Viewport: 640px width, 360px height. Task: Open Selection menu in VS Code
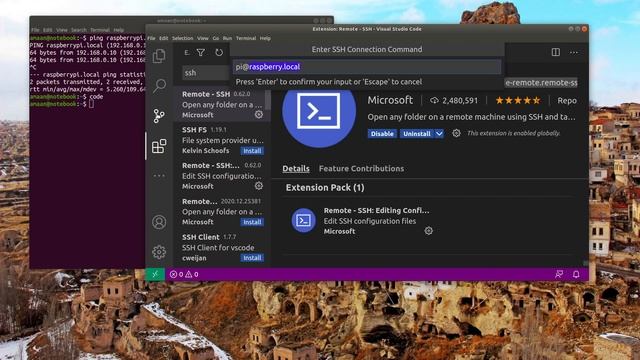(182, 38)
